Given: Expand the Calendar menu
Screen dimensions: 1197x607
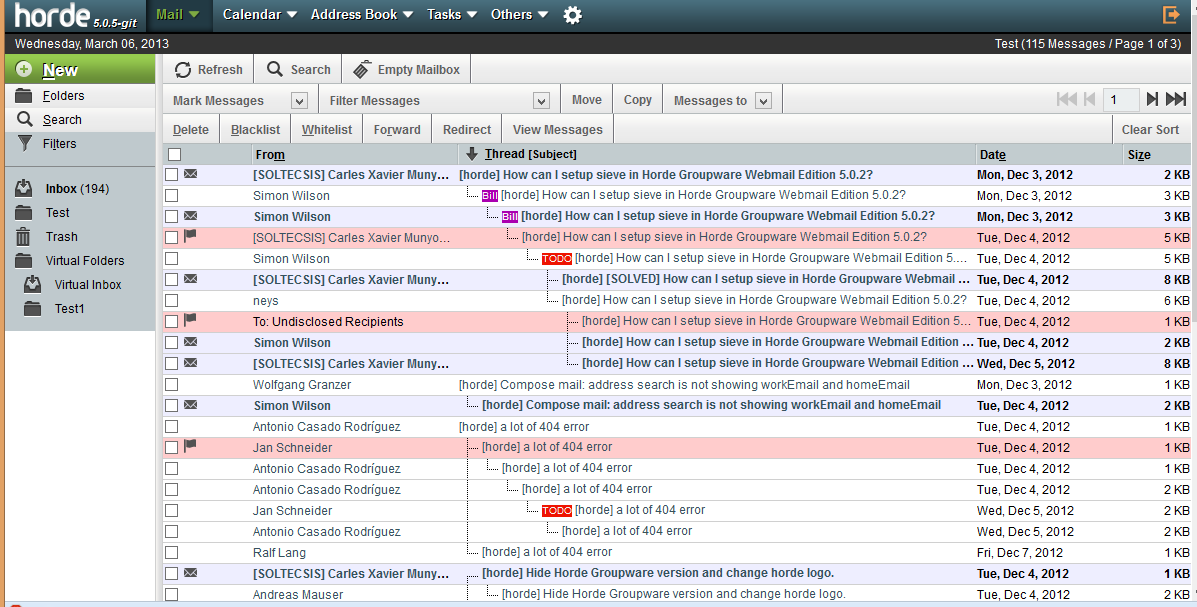Looking at the screenshot, I should pos(260,15).
